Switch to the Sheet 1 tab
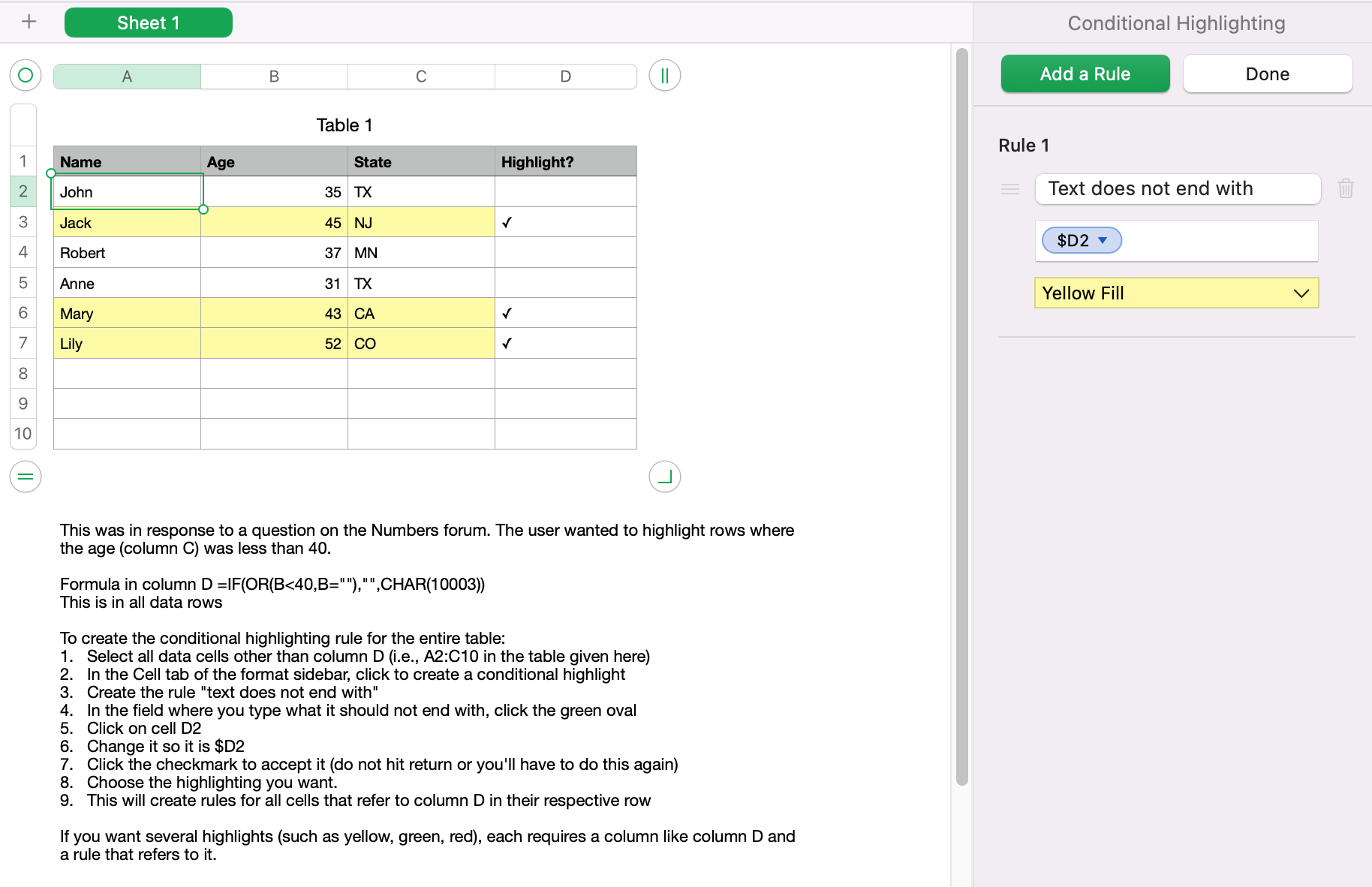Image resolution: width=1372 pixels, height=887 pixels. click(x=148, y=22)
